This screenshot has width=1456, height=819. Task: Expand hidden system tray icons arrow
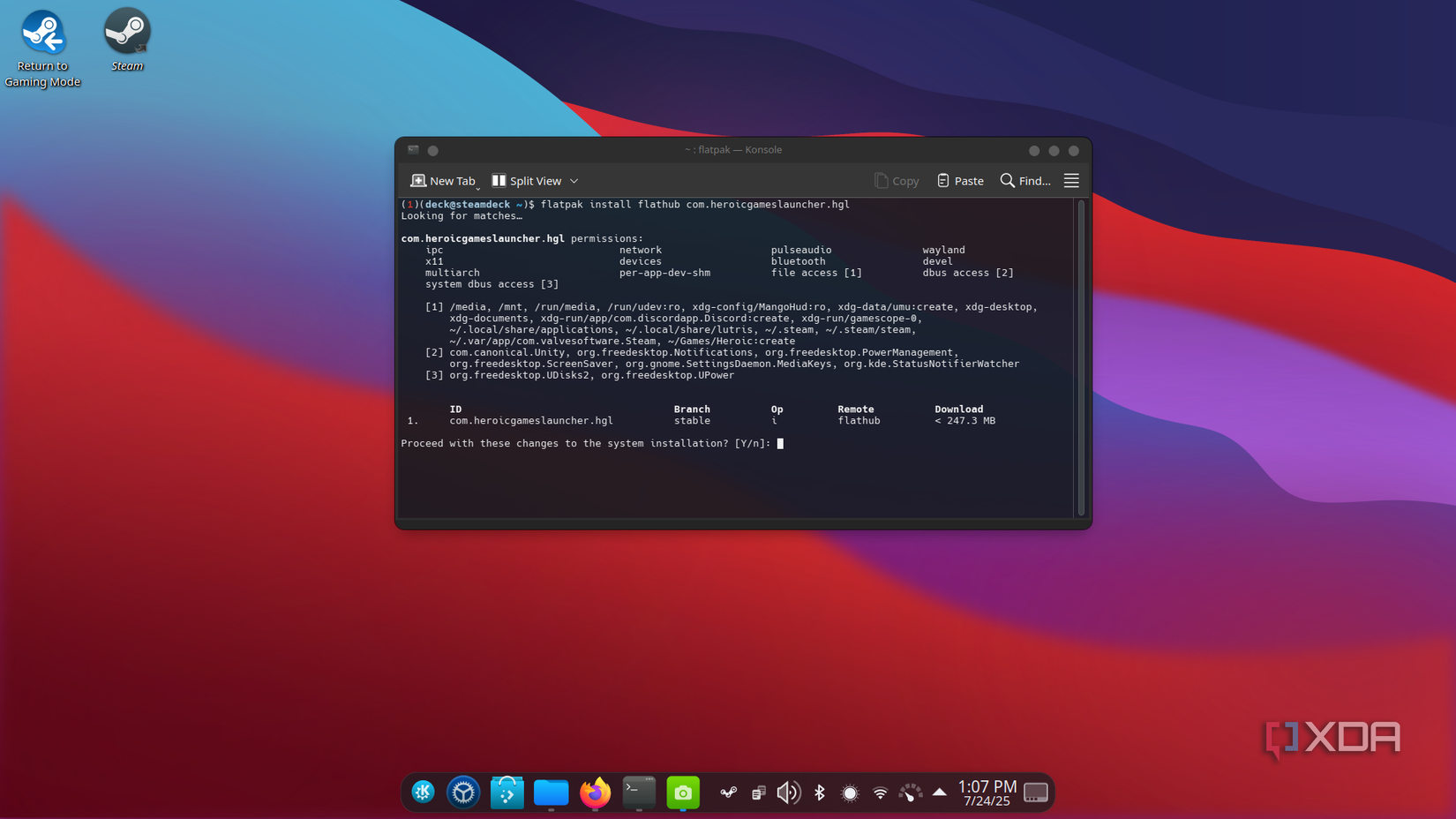point(940,793)
